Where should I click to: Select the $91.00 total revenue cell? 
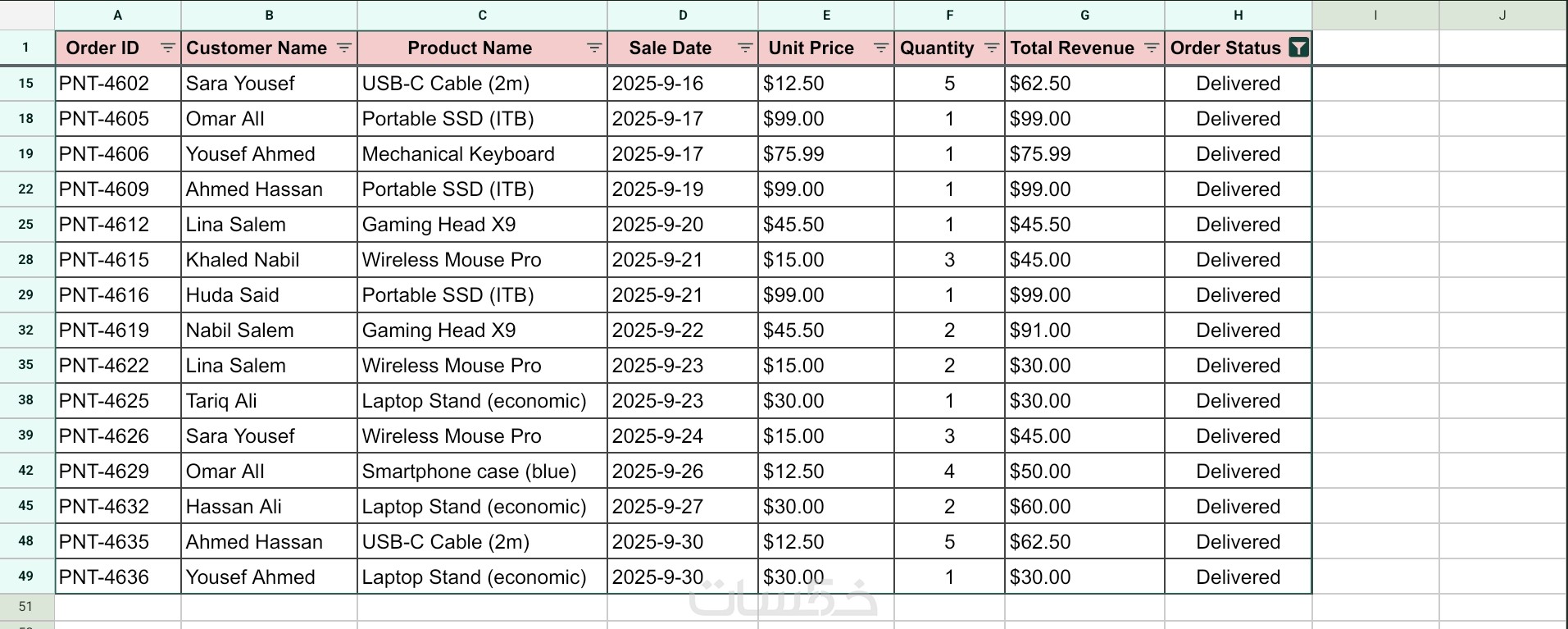click(x=1084, y=330)
